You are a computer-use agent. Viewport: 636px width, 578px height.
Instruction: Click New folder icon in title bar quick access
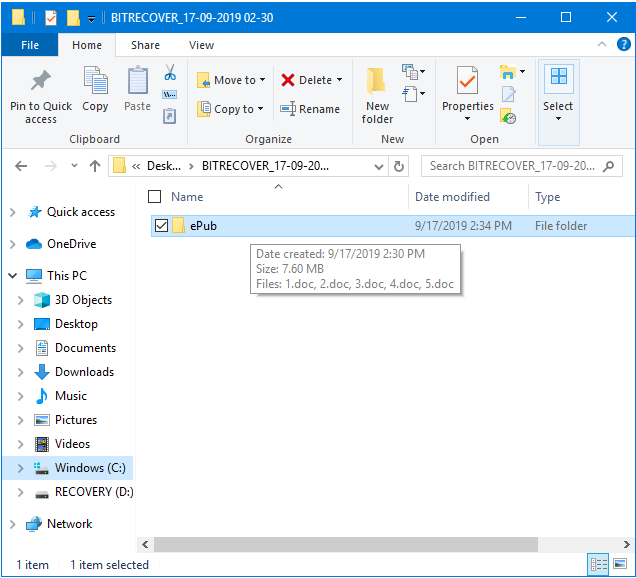pyautogui.click(x=73, y=18)
